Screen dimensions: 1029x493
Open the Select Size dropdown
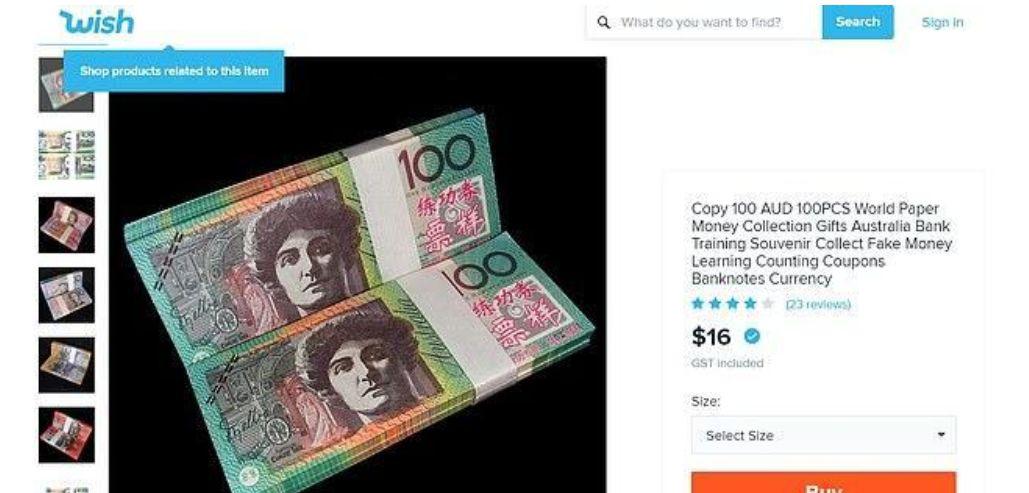(824, 435)
